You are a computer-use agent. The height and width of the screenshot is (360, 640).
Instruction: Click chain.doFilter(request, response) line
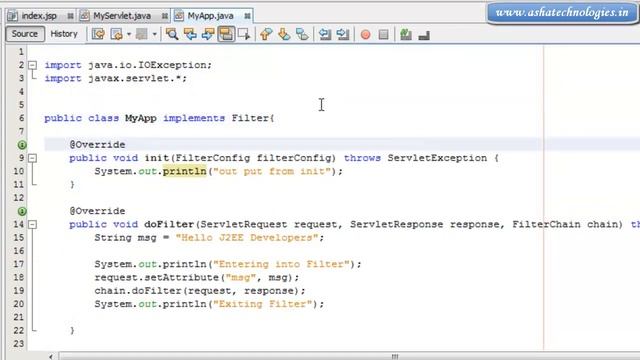click(200, 291)
